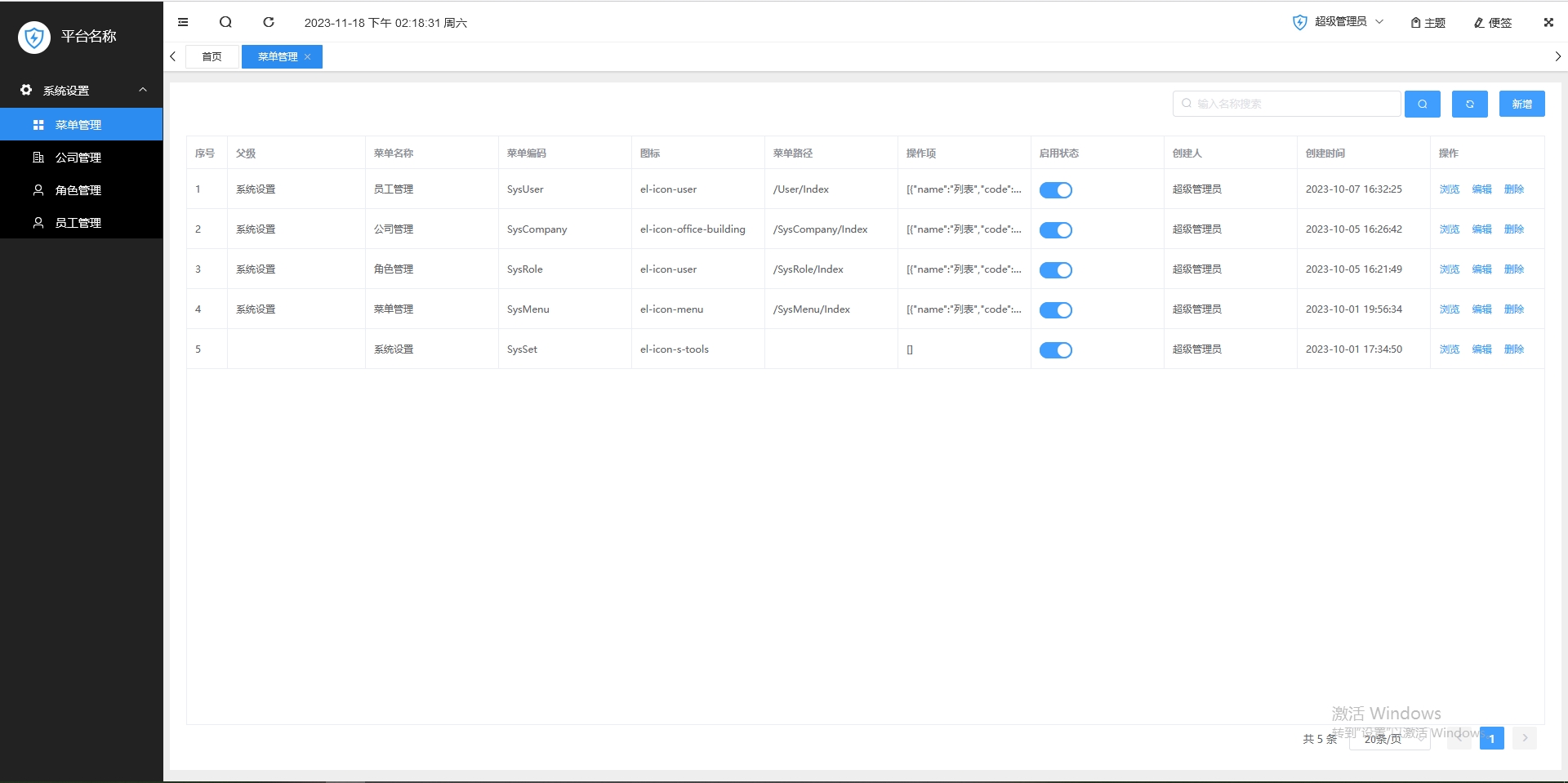Select 公司管理 in the sidebar

pyautogui.click(x=82, y=157)
